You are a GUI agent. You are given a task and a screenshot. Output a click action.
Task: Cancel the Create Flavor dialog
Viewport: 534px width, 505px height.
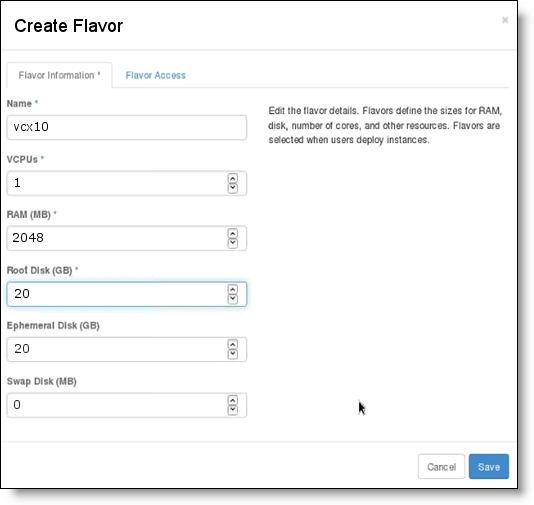[x=441, y=467]
